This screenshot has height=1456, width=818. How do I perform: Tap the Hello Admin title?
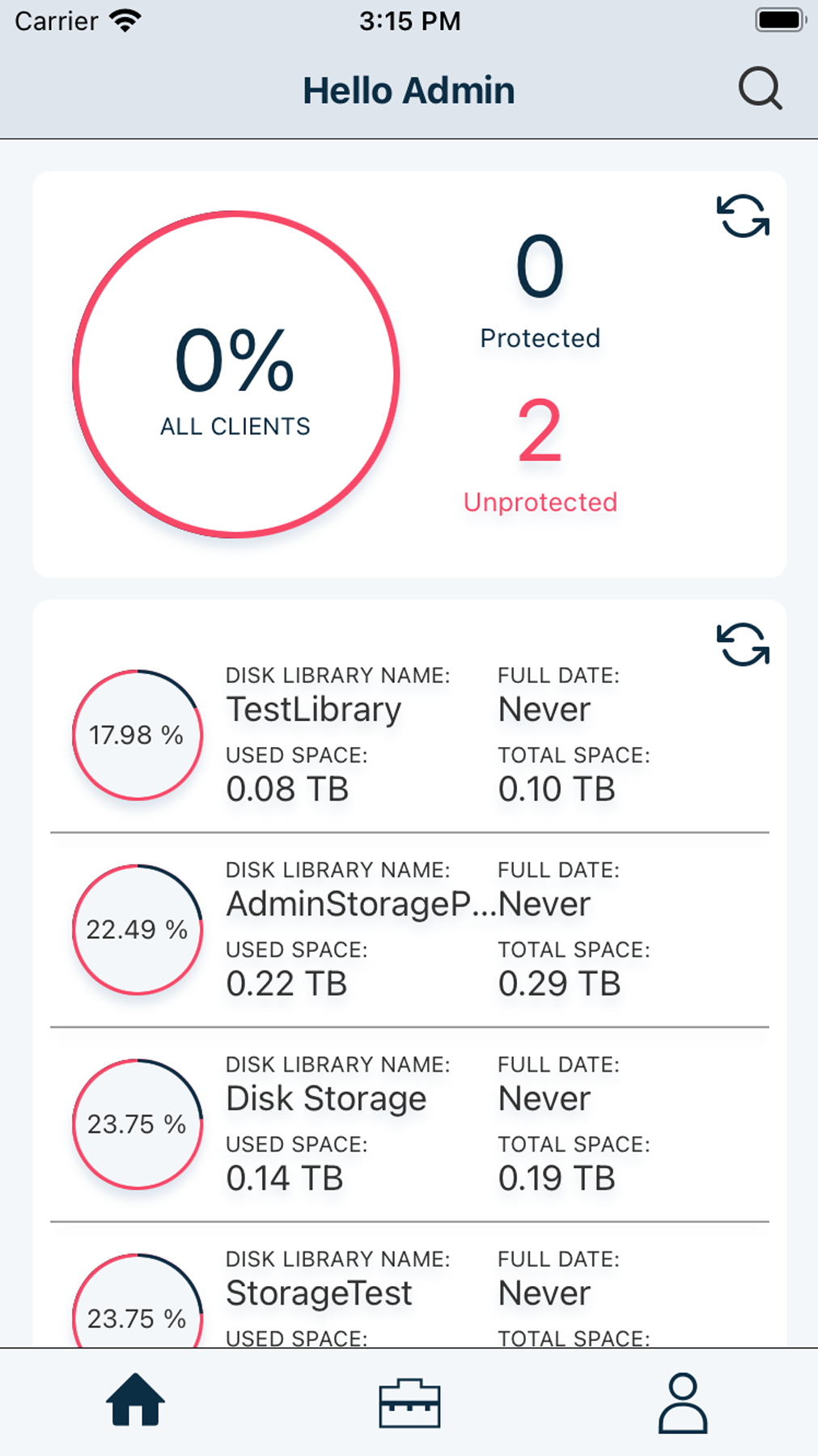[409, 90]
